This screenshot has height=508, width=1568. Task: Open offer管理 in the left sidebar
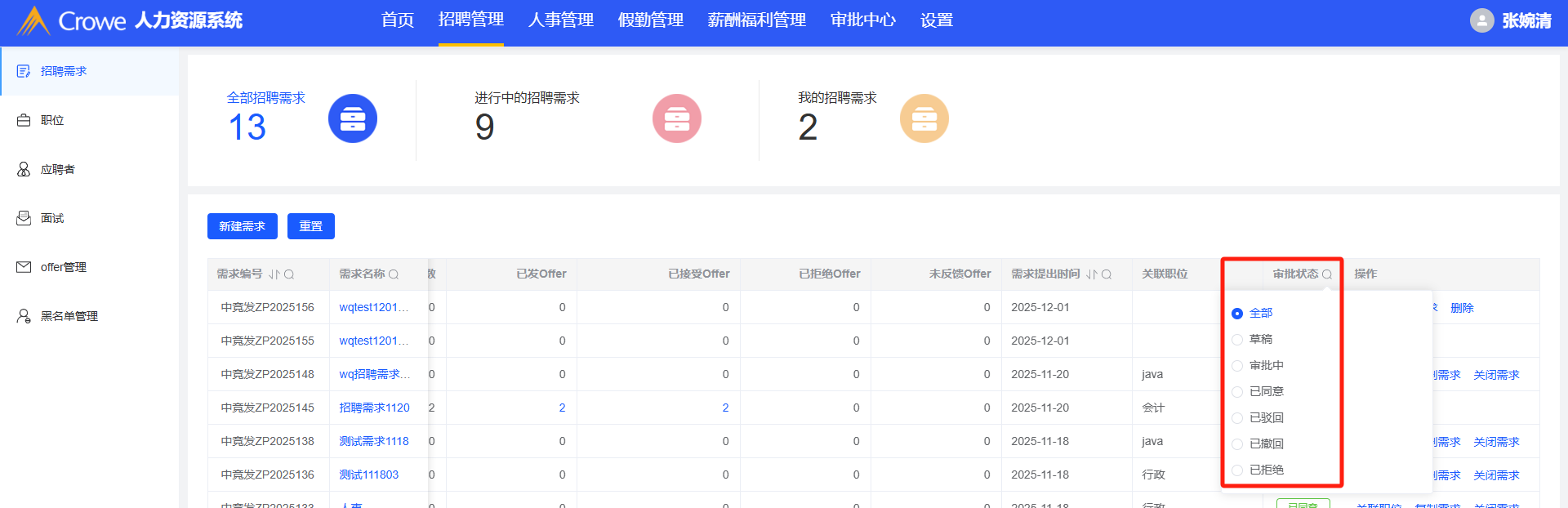tap(63, 267)
